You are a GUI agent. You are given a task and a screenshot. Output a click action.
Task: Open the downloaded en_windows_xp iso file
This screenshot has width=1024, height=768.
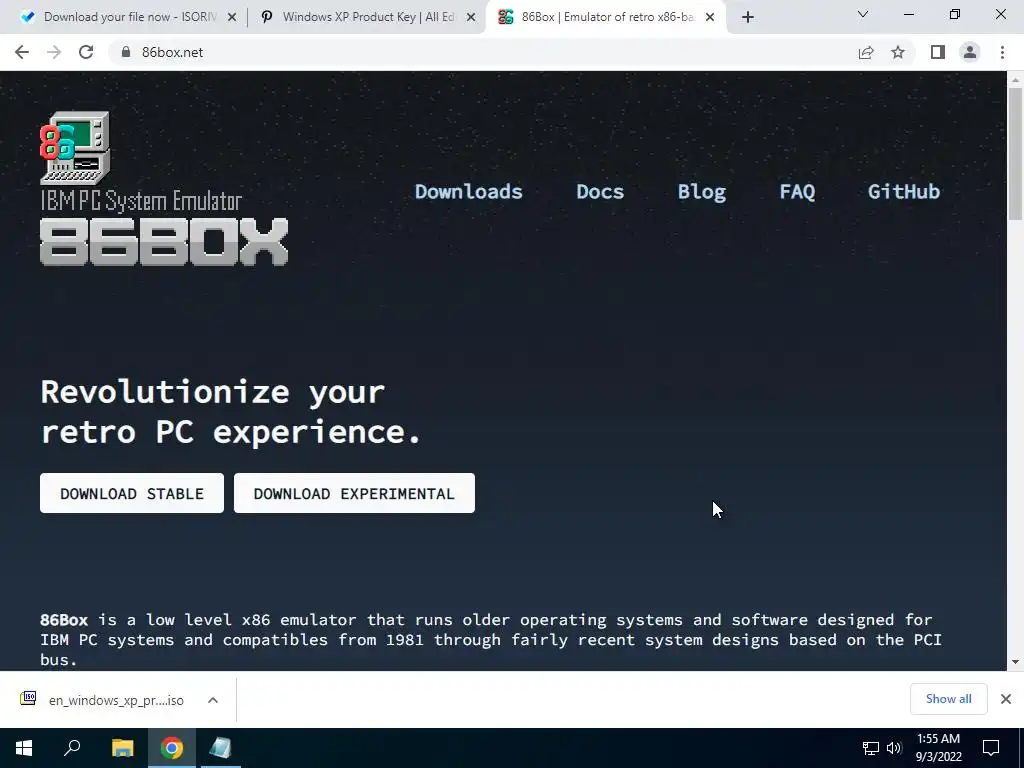(103, 700)
